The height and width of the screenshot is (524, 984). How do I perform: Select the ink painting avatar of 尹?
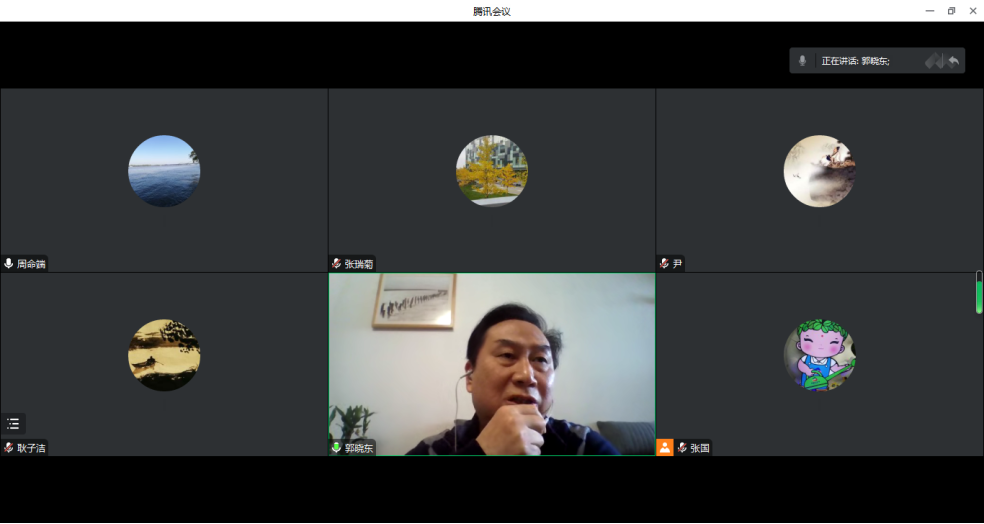pos(820,171)
